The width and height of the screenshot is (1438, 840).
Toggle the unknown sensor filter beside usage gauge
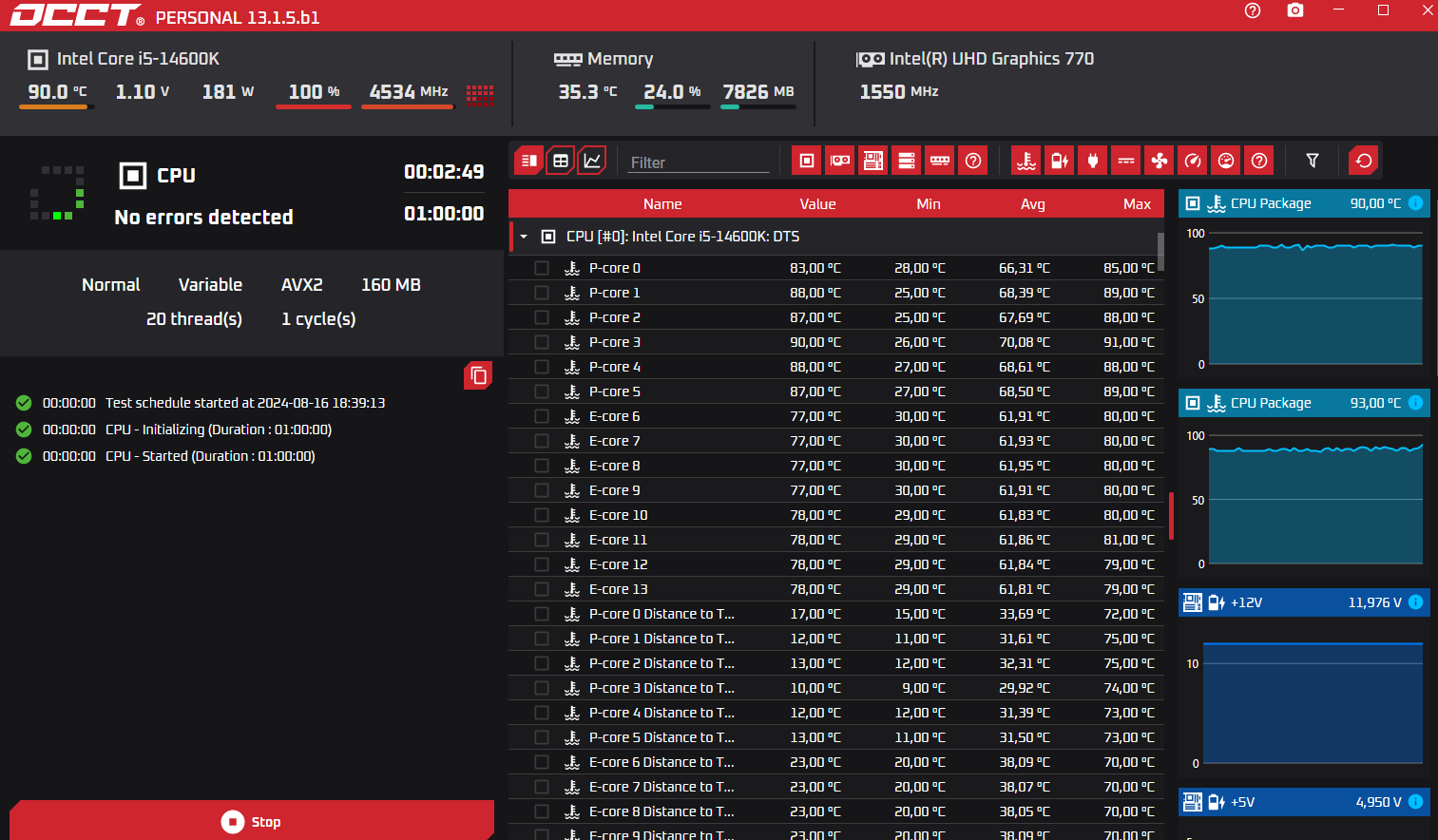click(x=1259, y=161)
